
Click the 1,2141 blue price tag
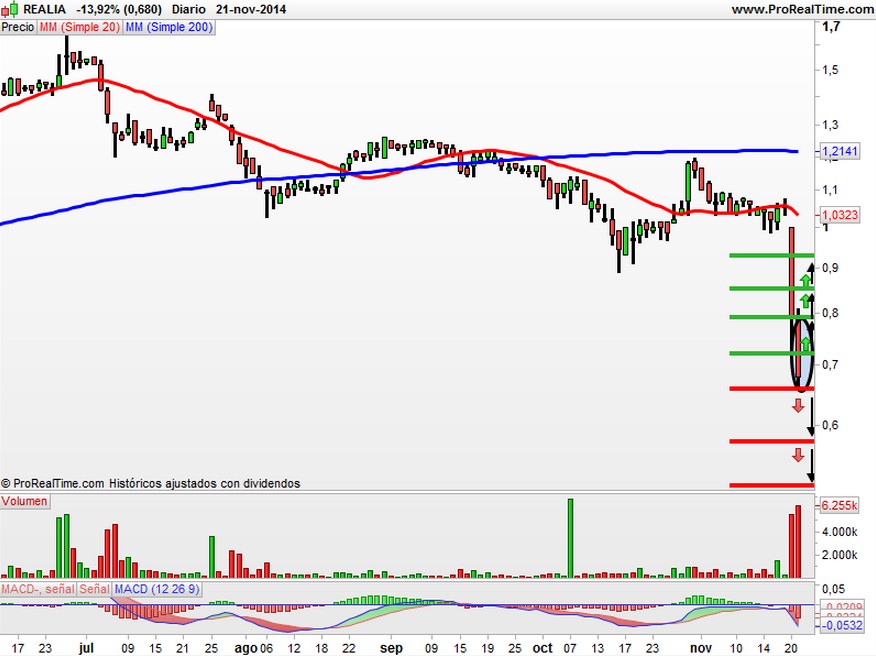[x=839, y=151]
